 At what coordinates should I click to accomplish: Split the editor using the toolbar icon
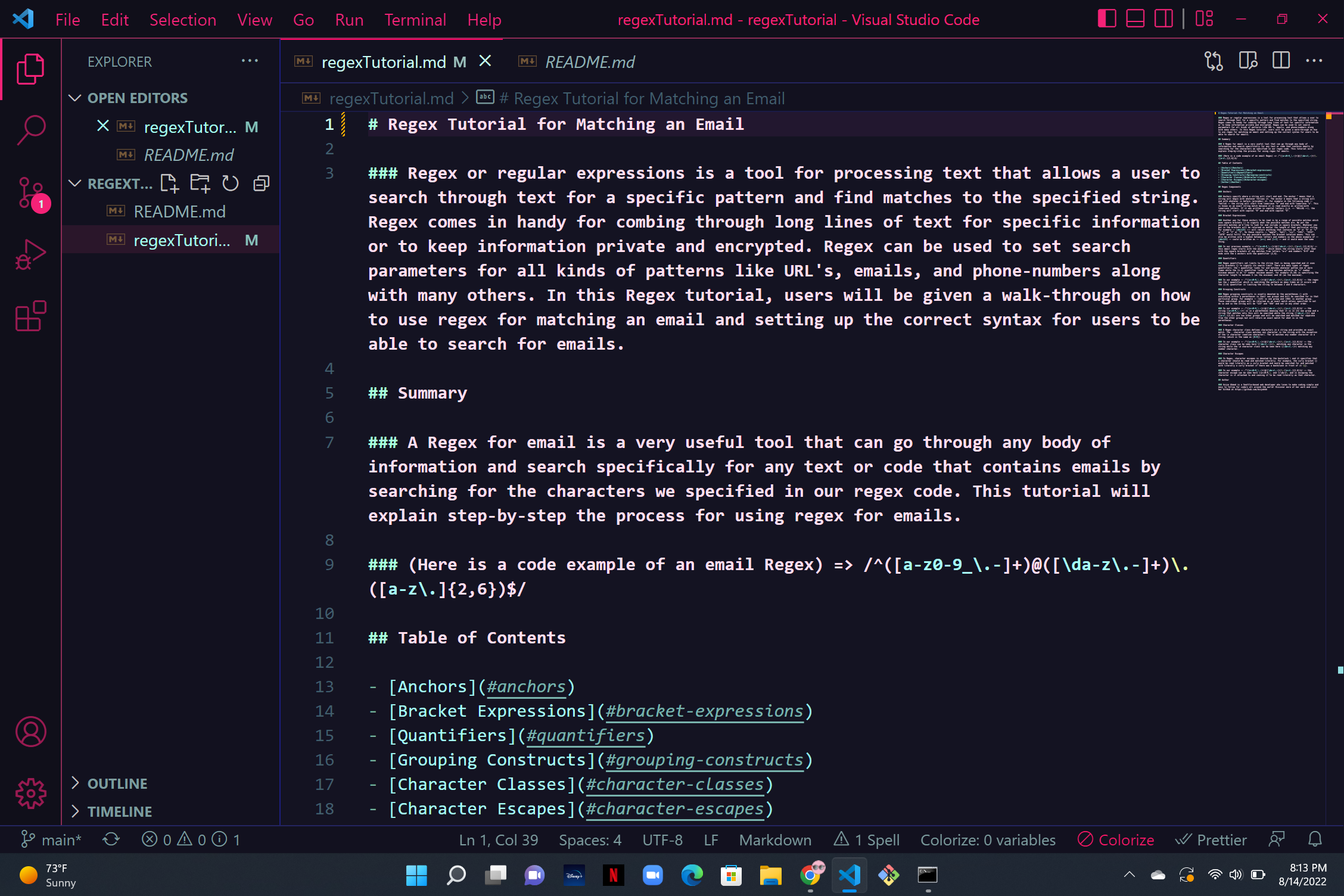tap(1281, 60)
